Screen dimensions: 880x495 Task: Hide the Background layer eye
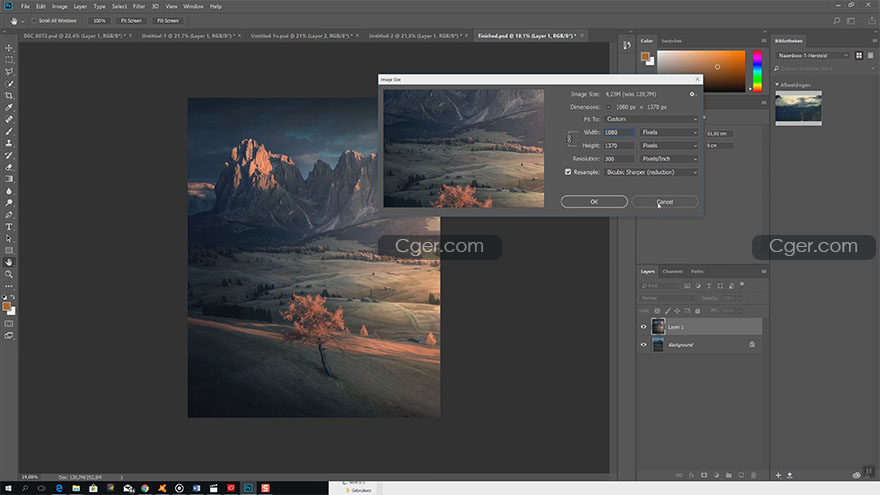click(x=644, y=345)
